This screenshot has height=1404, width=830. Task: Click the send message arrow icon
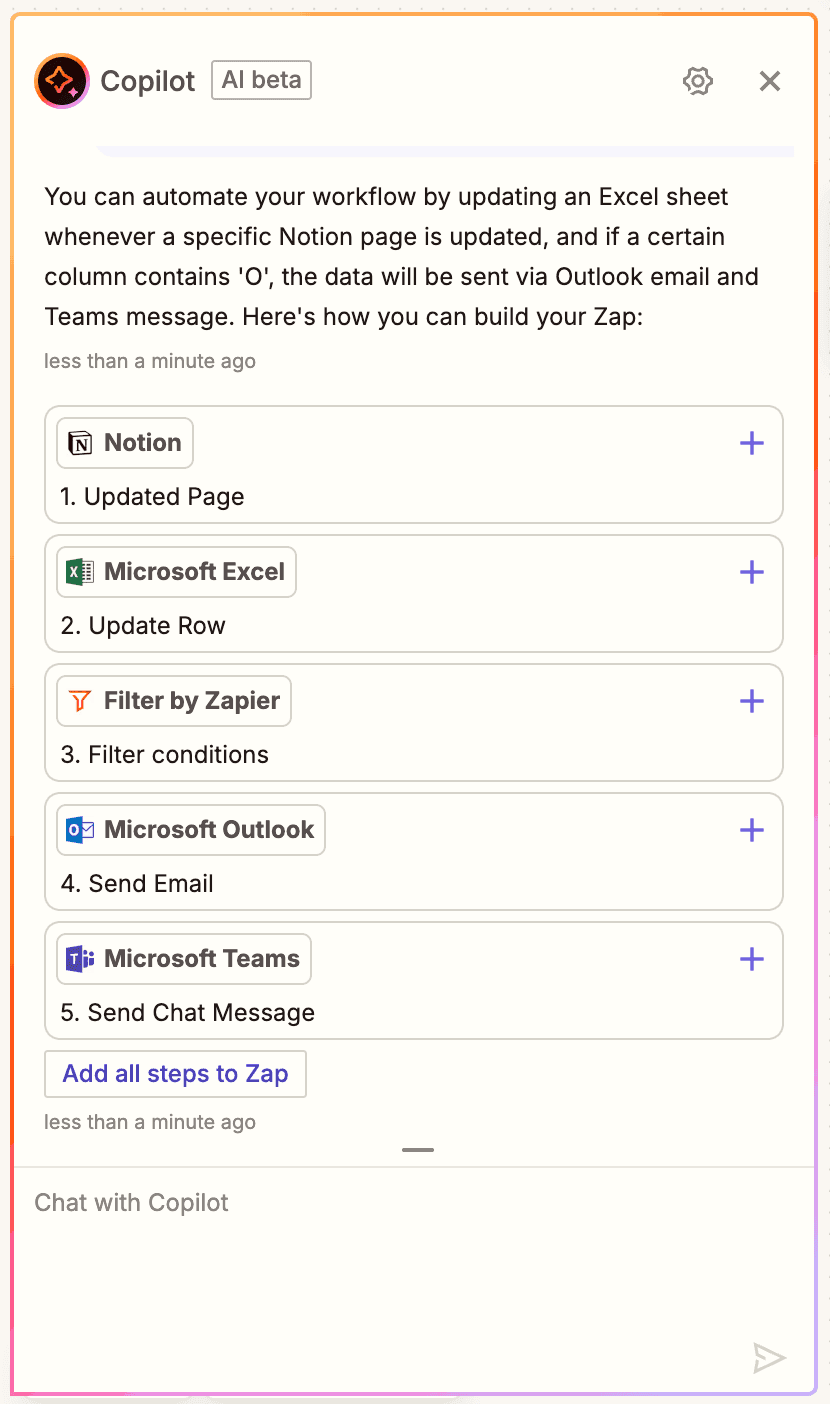(x=769, y=1357)
